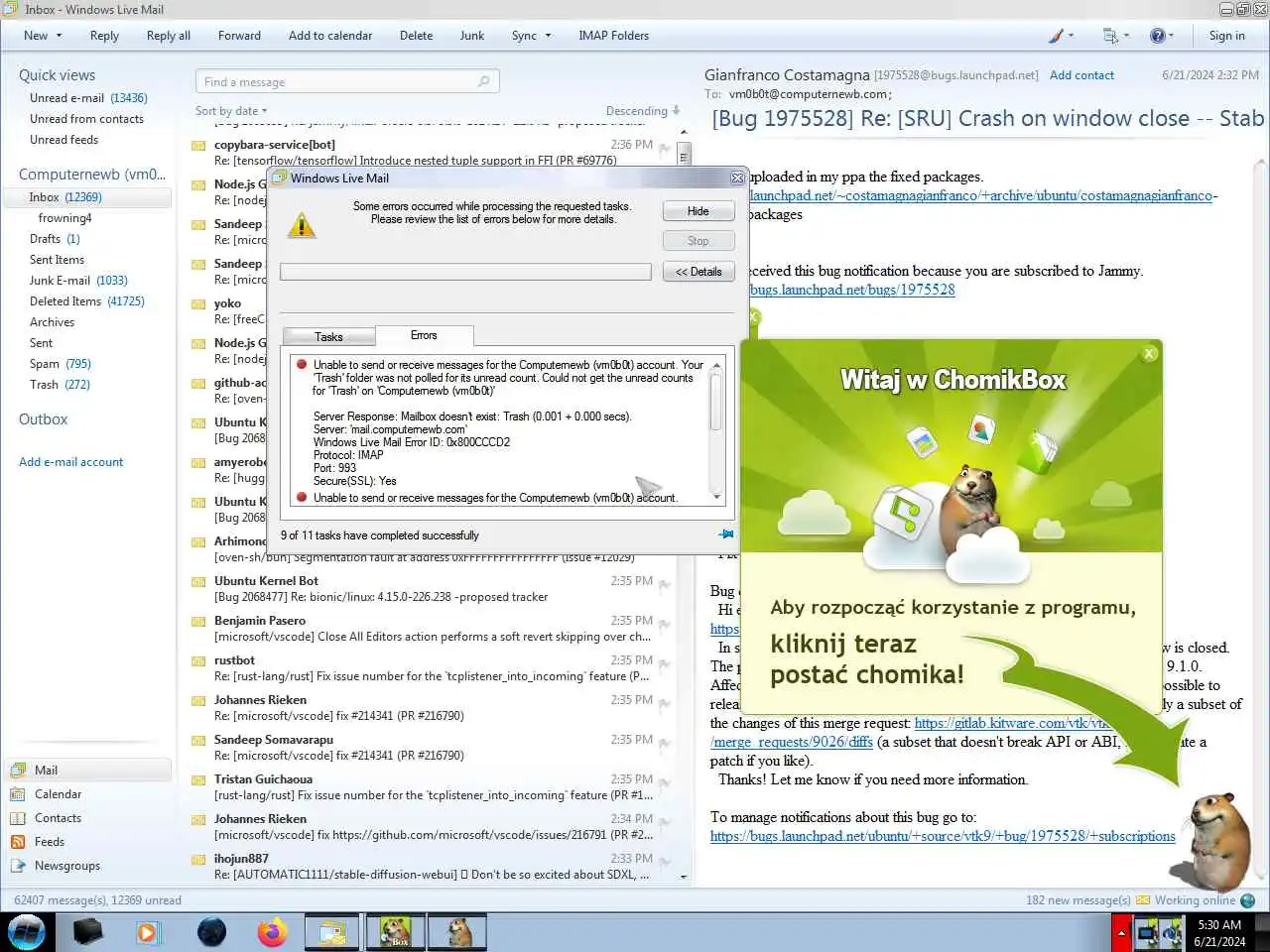Image resolution: width=1270 pixels, height=952 pixels.
Task: Switch to Windows Live Mail taskbar button
Action: 333,932
